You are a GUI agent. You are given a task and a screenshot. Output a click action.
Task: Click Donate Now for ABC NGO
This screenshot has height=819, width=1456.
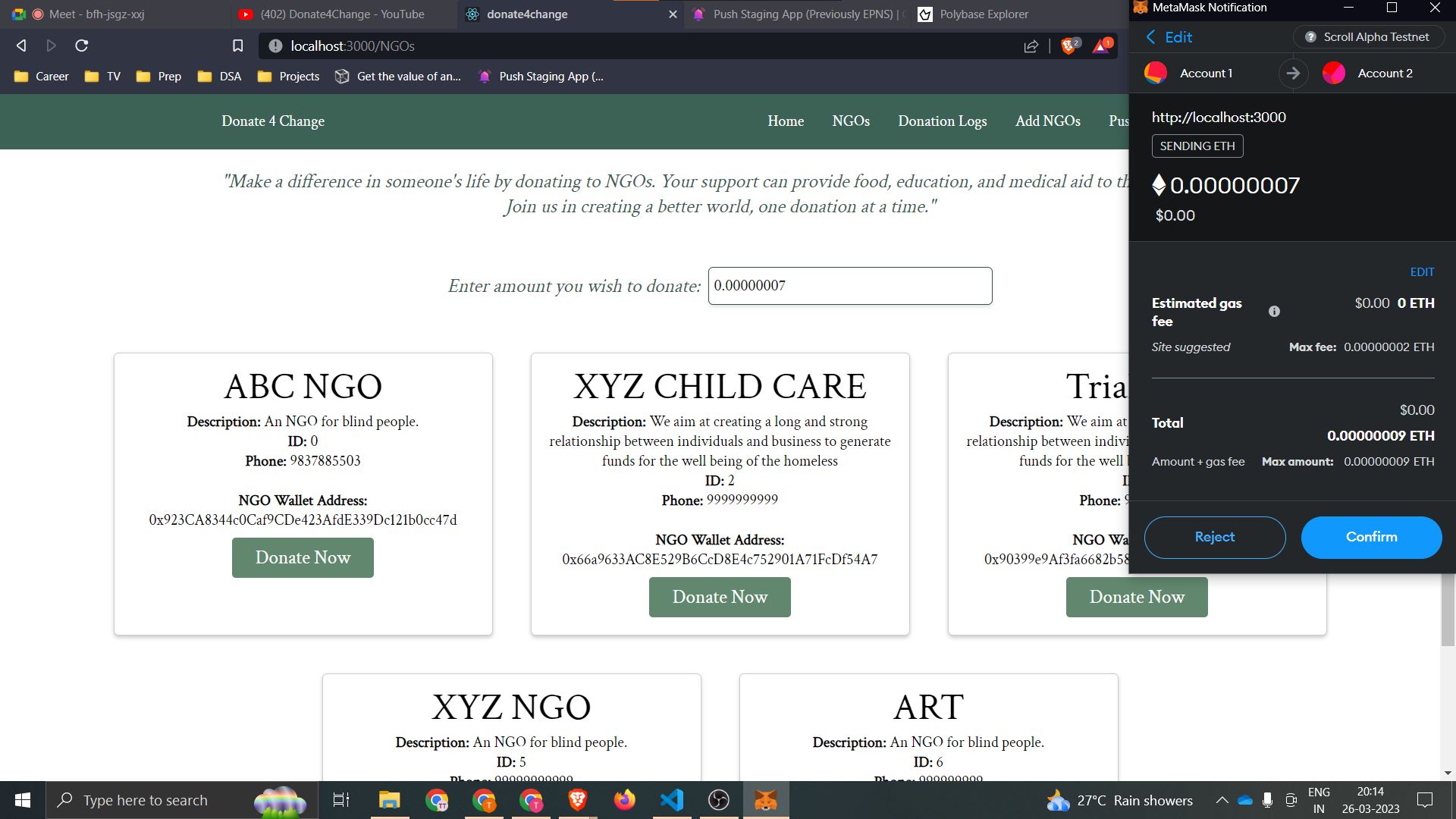(x=302, y=558)
